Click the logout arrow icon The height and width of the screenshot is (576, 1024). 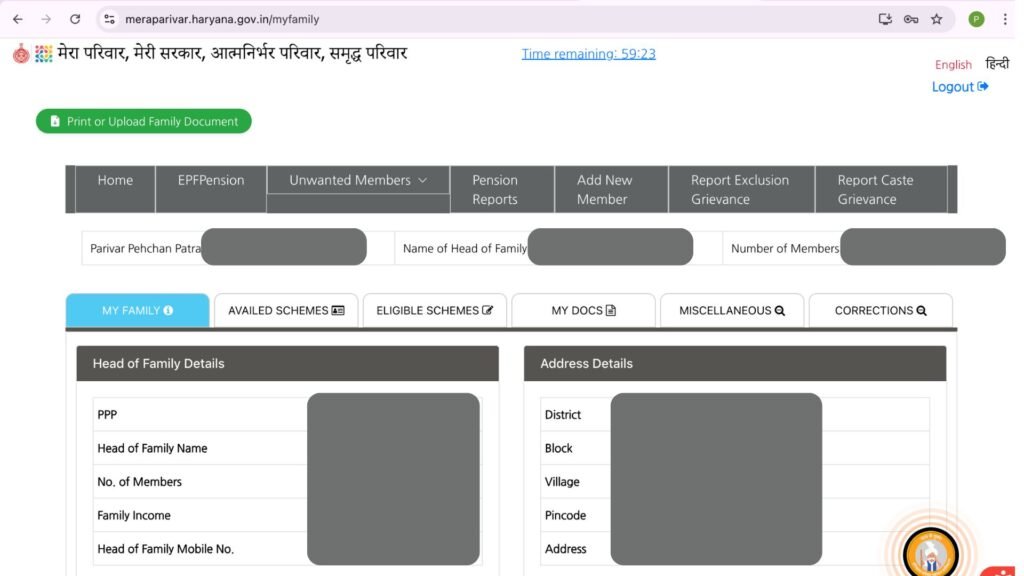[x=984, y=87]
